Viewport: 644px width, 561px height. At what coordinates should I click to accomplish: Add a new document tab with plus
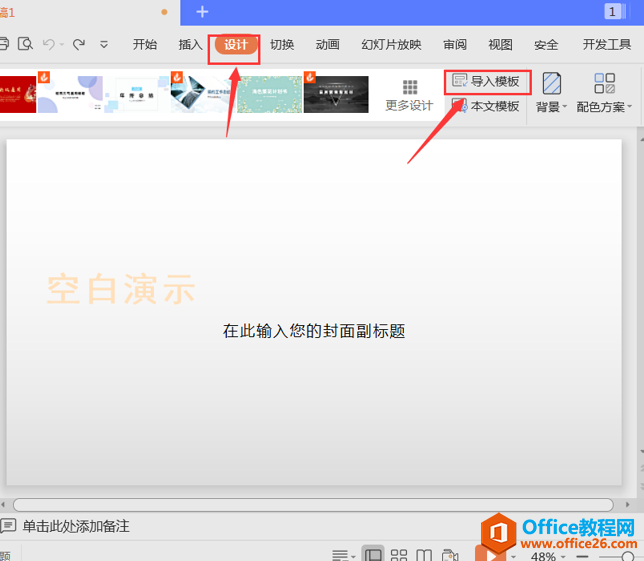(x=202, y=12)
